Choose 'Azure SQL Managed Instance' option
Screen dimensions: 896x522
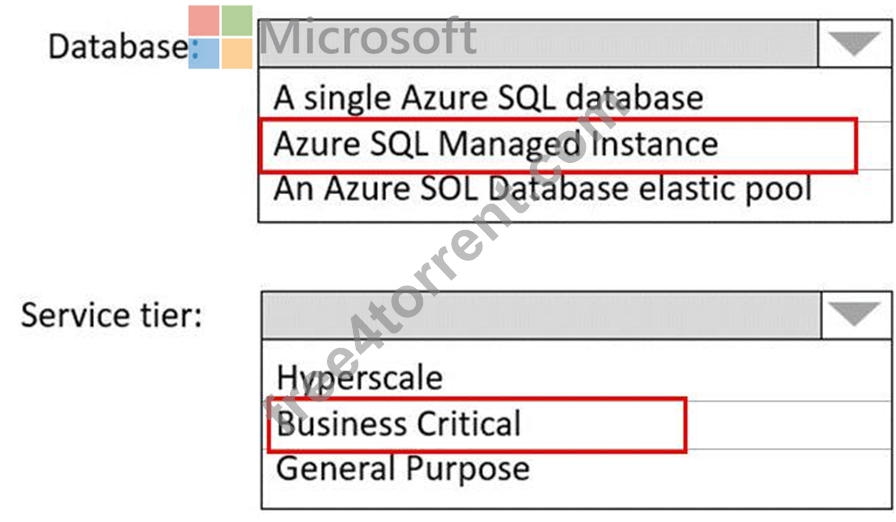coord(495,143)
